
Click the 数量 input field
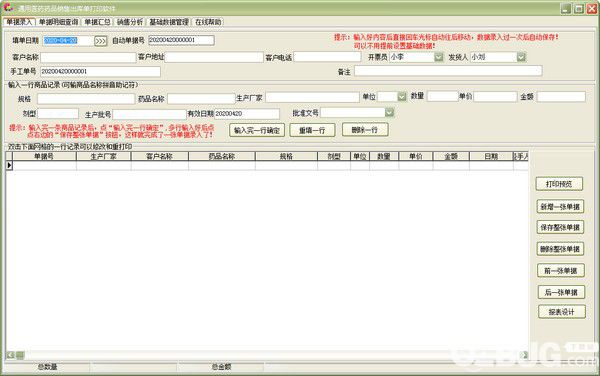pyautogui.click(x=442, y=96)
